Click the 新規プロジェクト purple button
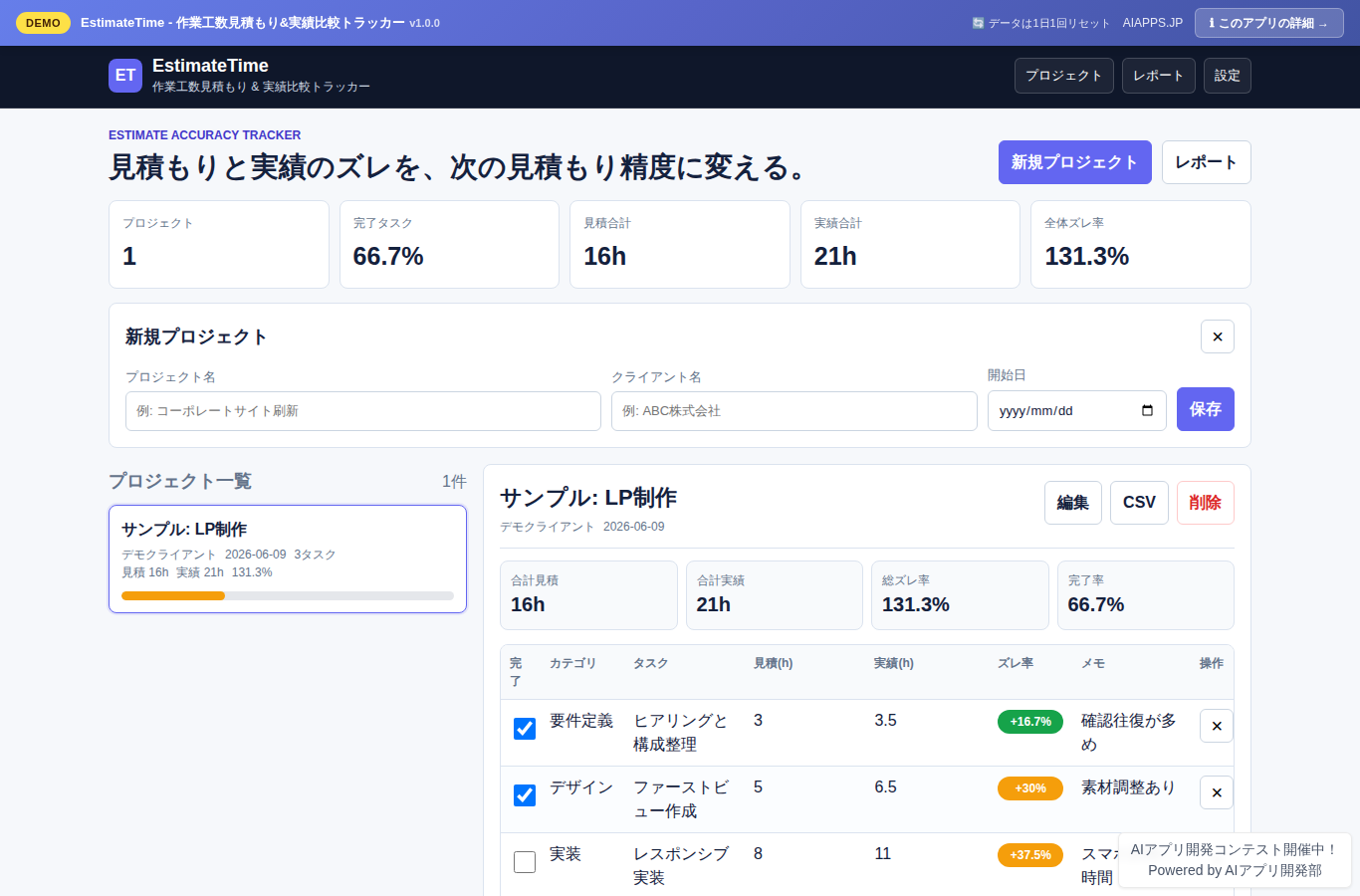1360x896 pixels. [x=1075, y=162]
